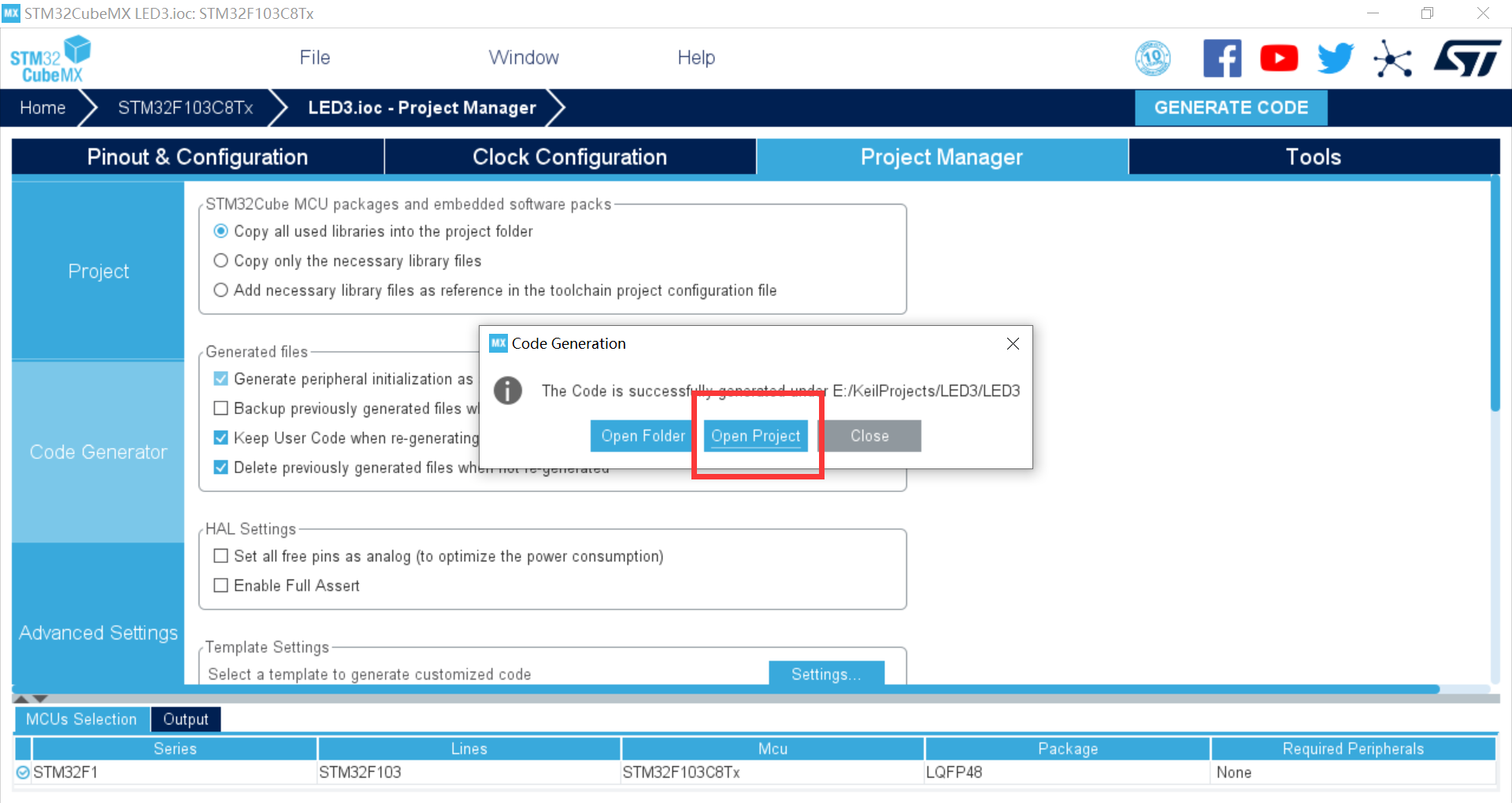This screenshot has width=1512, height=803.
Task: Select the STM32F103 lines cell
Action: pos(469,772)
